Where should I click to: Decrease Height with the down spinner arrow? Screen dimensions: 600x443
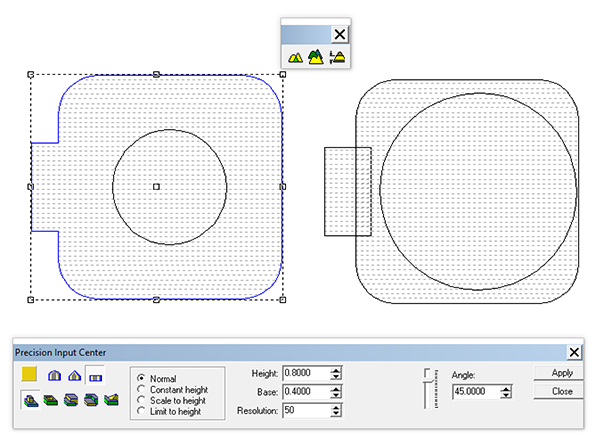tap(336, 376)
